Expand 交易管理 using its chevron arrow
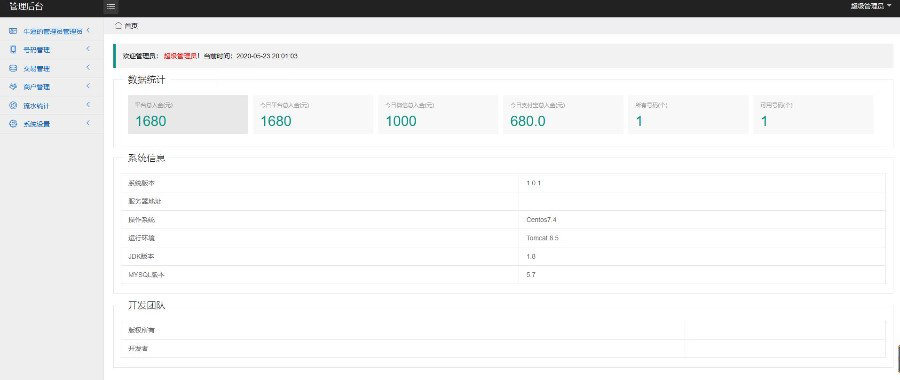This screenshot has width=900, height=380. click(88, 67)
